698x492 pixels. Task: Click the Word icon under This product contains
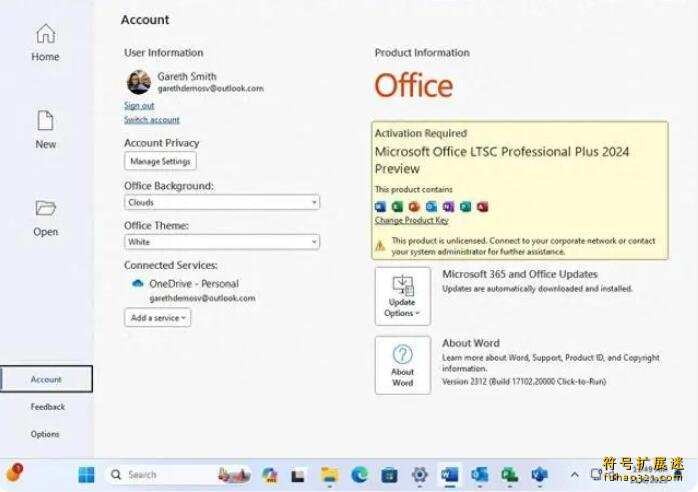pyautogui.click(x=380, y=207)
